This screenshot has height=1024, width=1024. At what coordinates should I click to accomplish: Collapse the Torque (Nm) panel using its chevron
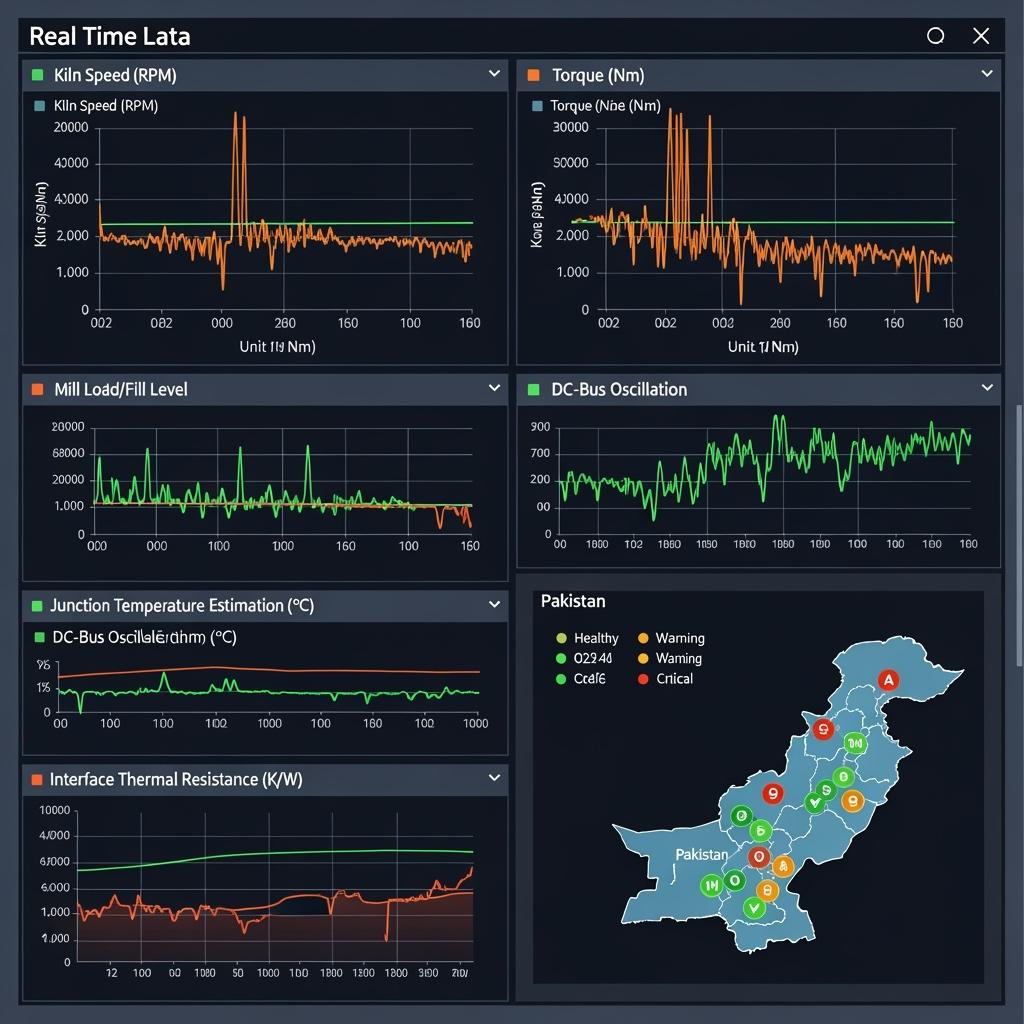pyautogui.click(x=987, y=74)
